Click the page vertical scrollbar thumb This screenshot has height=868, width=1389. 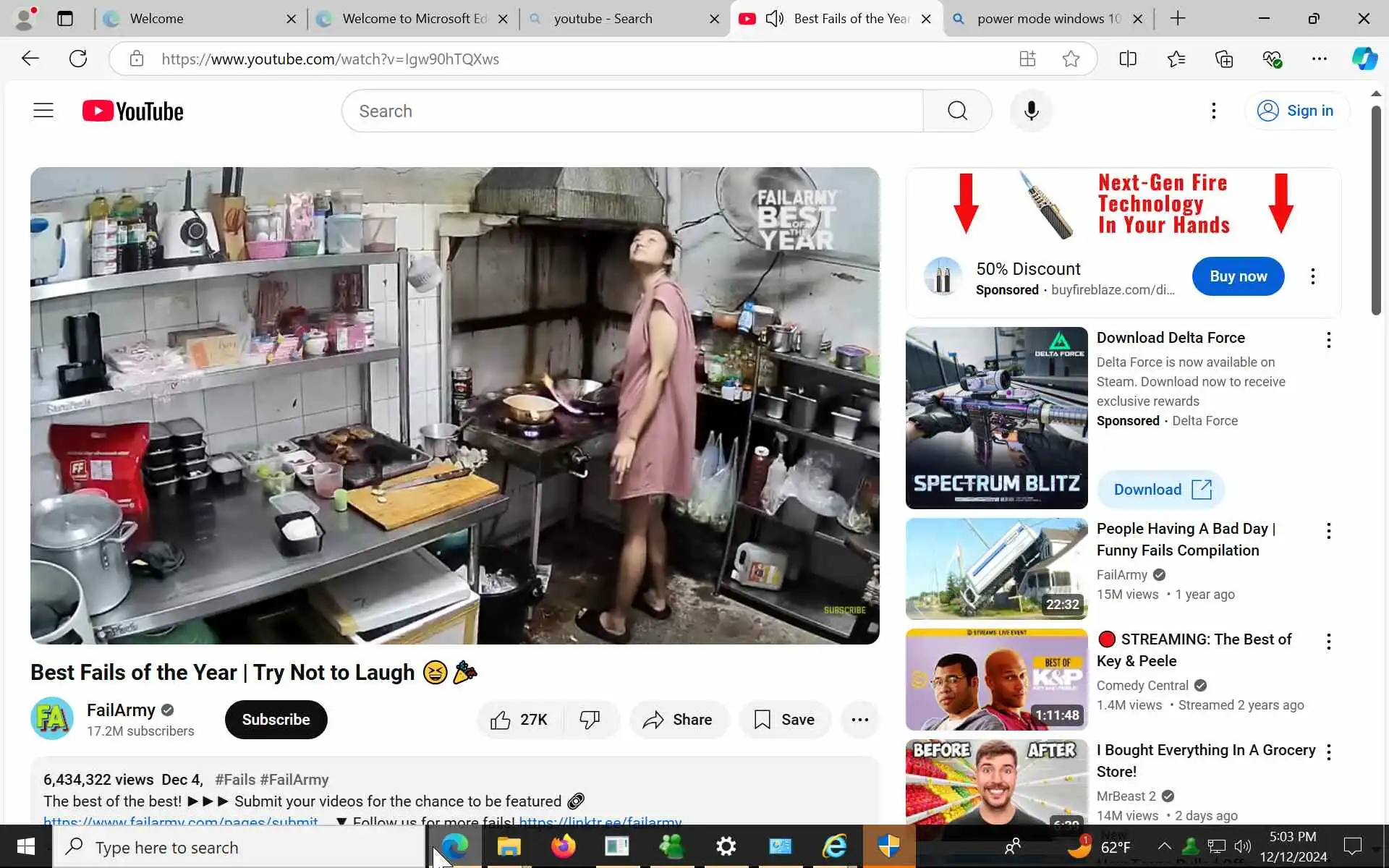(1375, 210)
